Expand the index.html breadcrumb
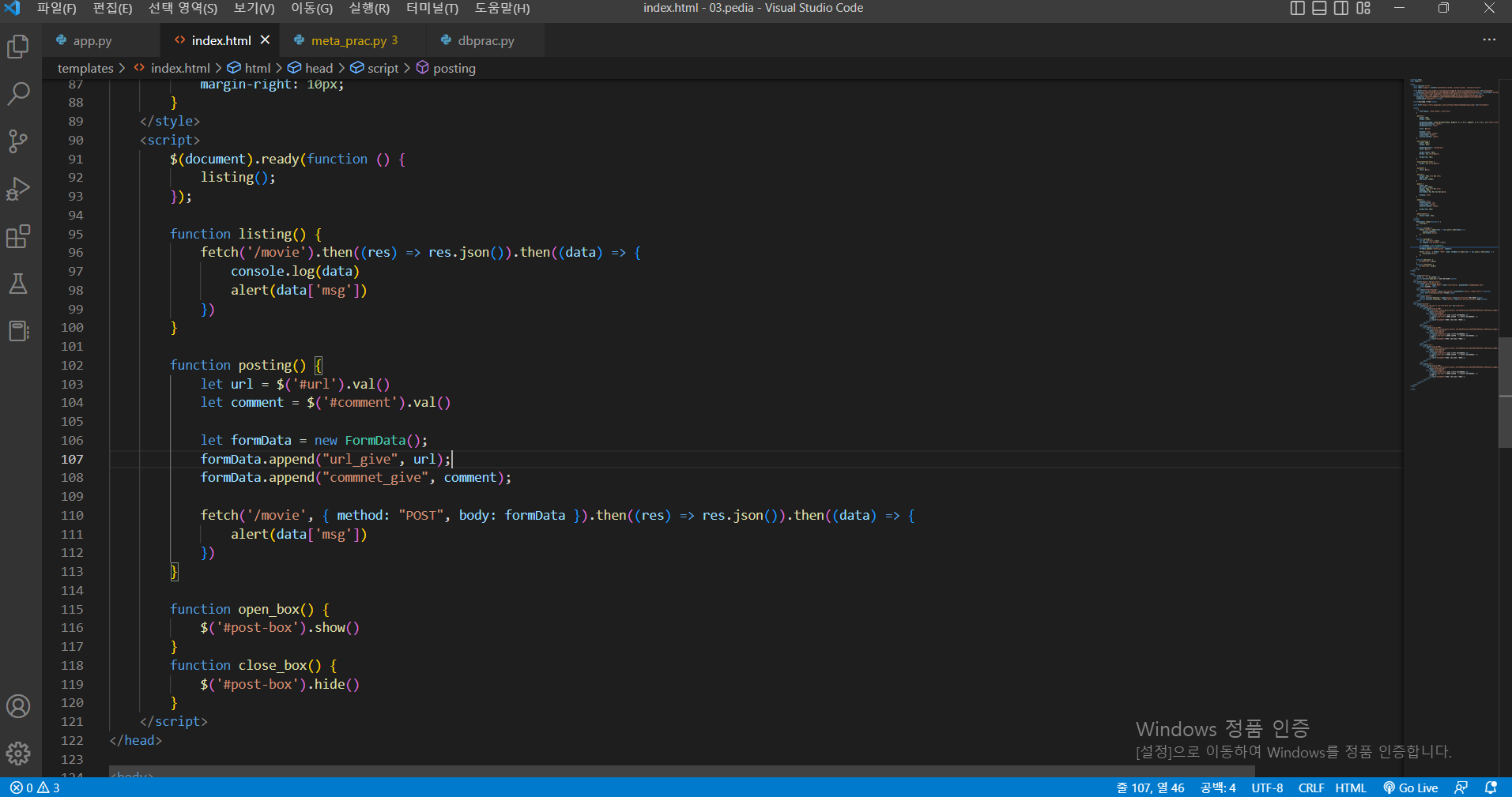The width and height of the screenshot is (1512, 797). (172, 69)
